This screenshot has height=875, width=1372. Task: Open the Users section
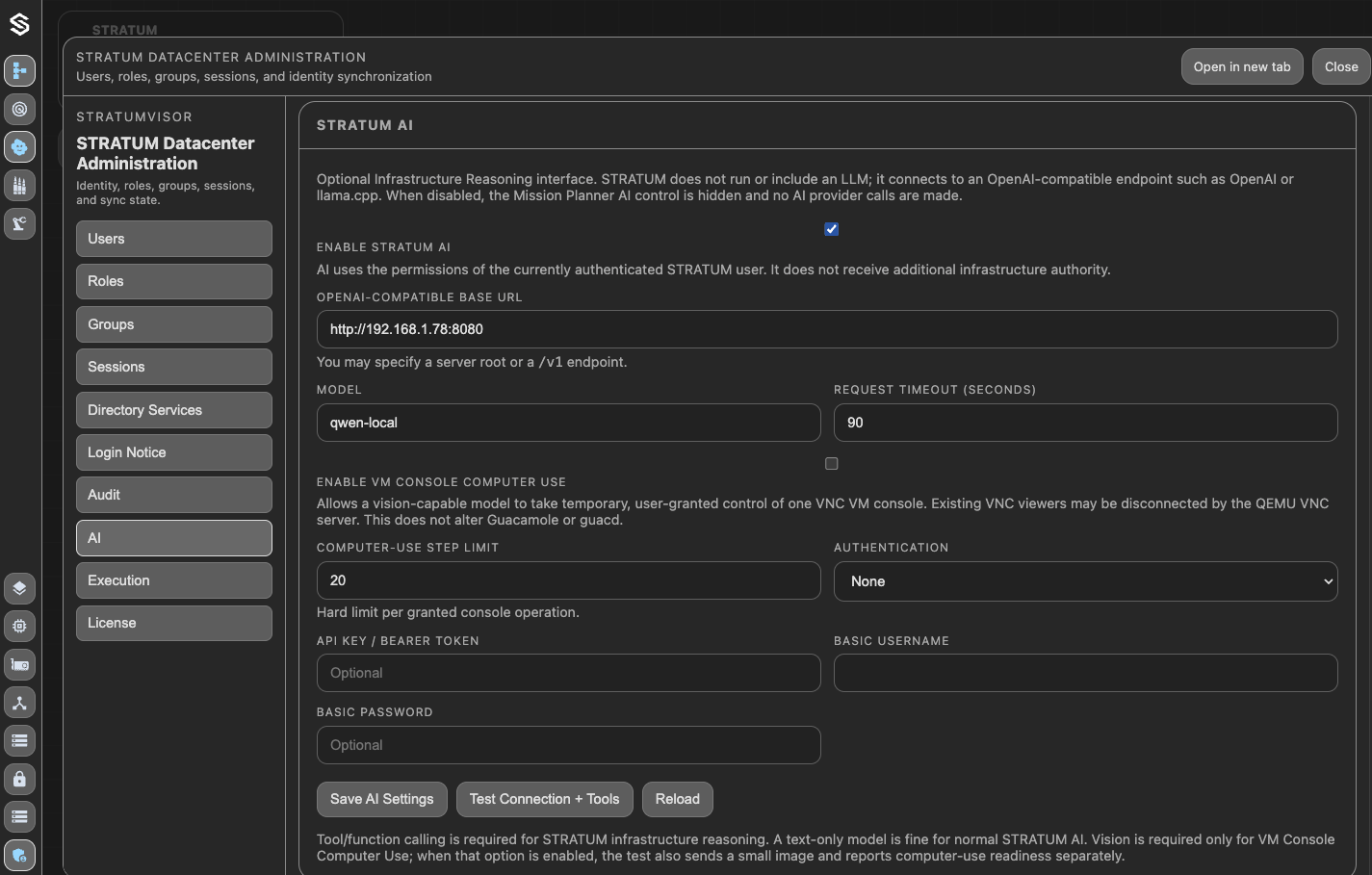(x=174, y=239)
